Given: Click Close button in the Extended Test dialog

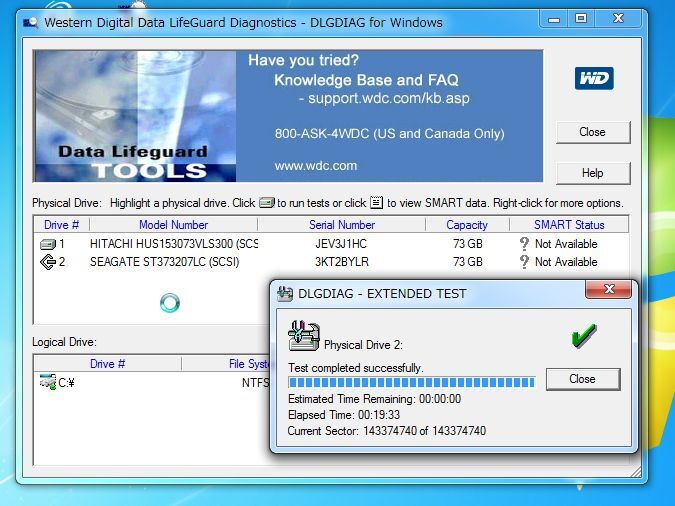Looking at the screenshot, I should [583, 379].
